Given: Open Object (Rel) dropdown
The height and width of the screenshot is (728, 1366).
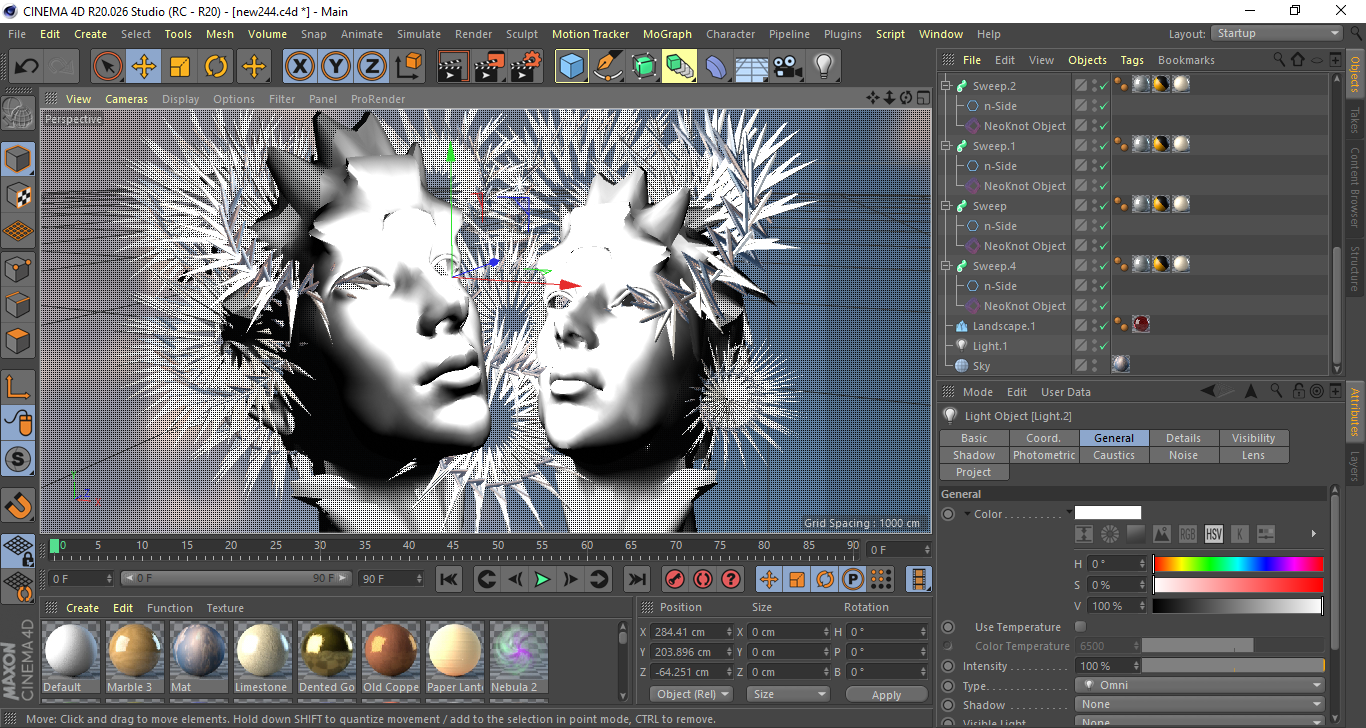Looking at the screenshot, I should [x=691, y=694].
